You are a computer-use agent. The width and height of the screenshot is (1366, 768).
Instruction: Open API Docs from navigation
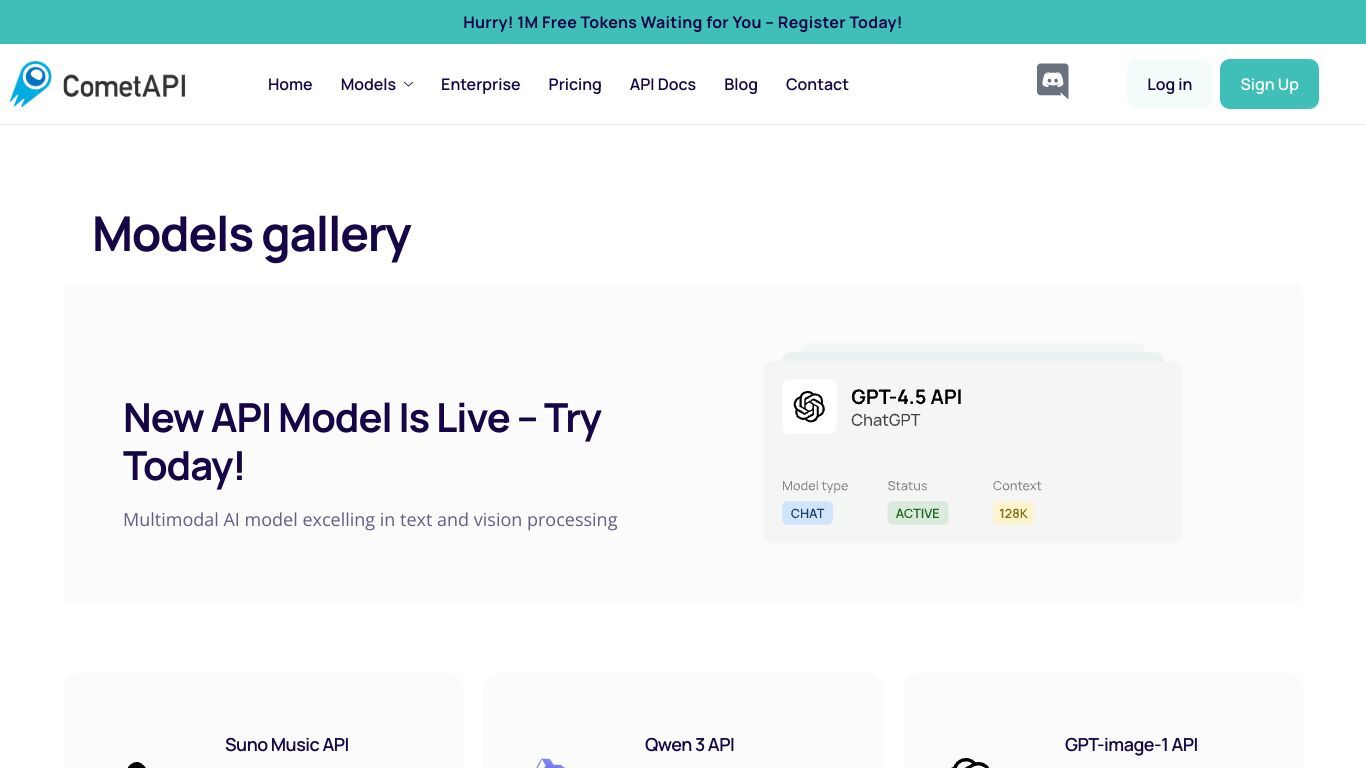click(663, 85)
